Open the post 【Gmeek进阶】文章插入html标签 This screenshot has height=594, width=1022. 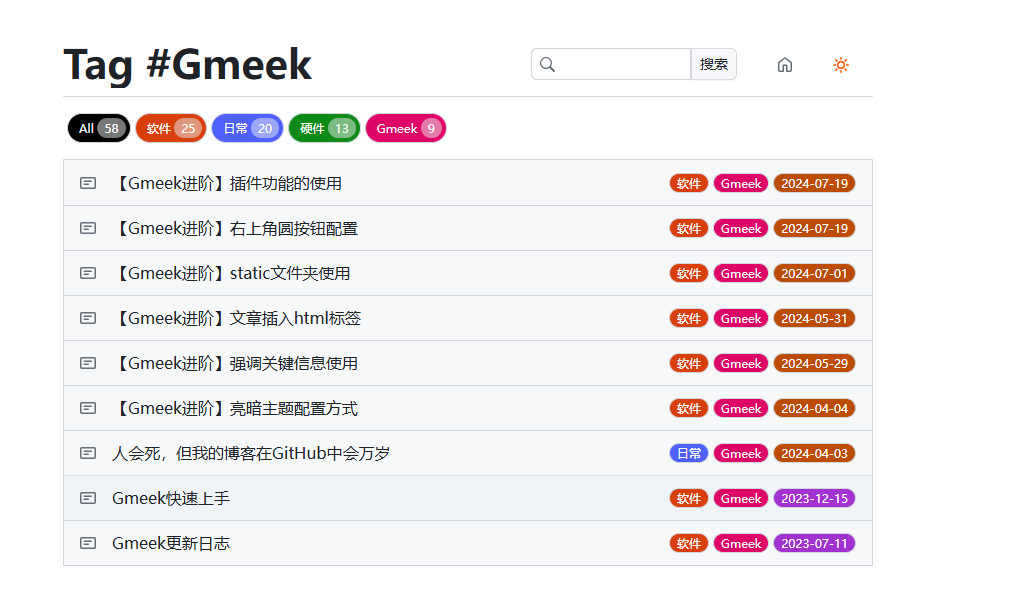236,318
